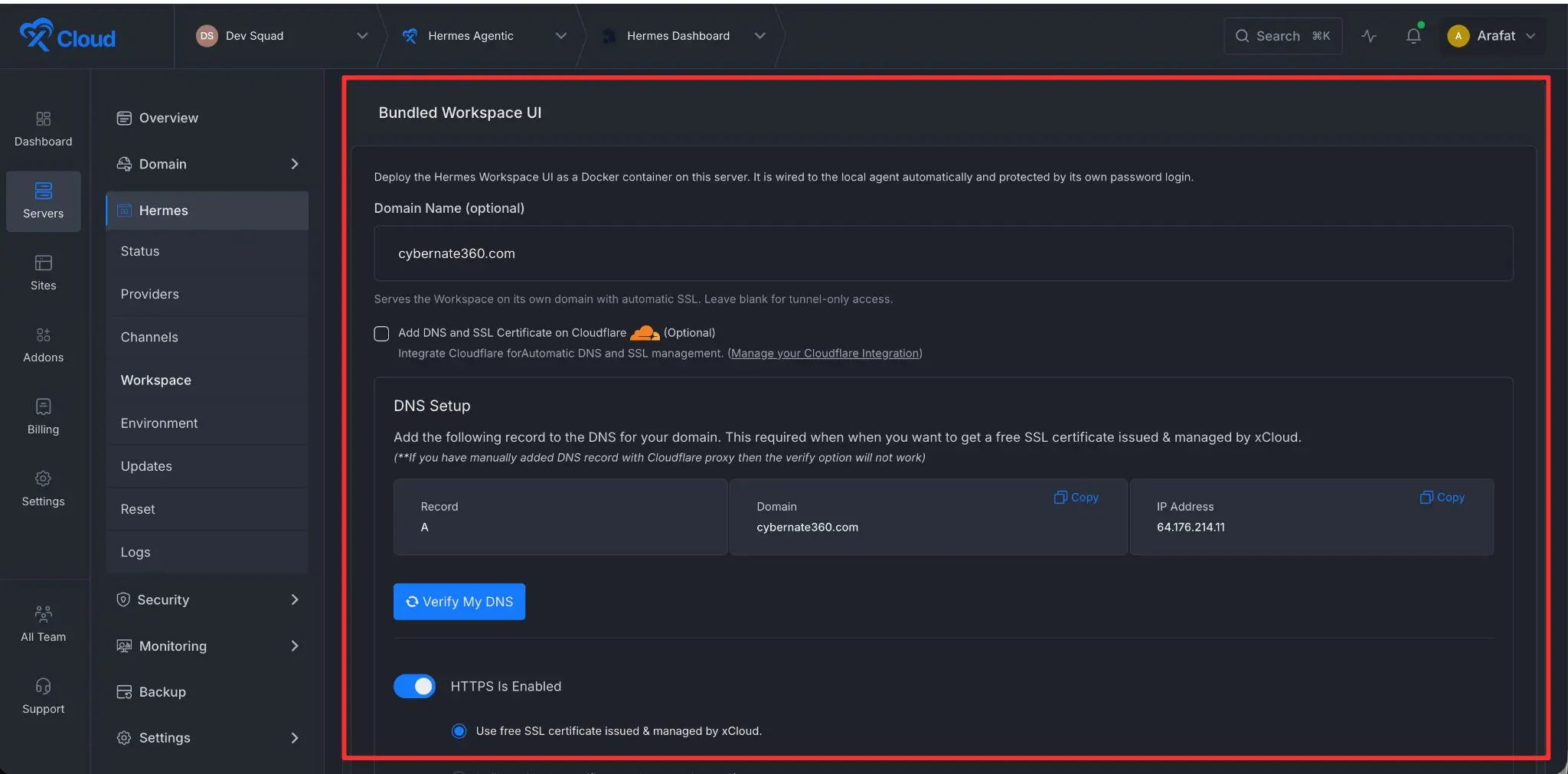Viewport: 1568px width, 774px height.
Task: Open the main Settings gear in left rail
Action: pos(43,478)
